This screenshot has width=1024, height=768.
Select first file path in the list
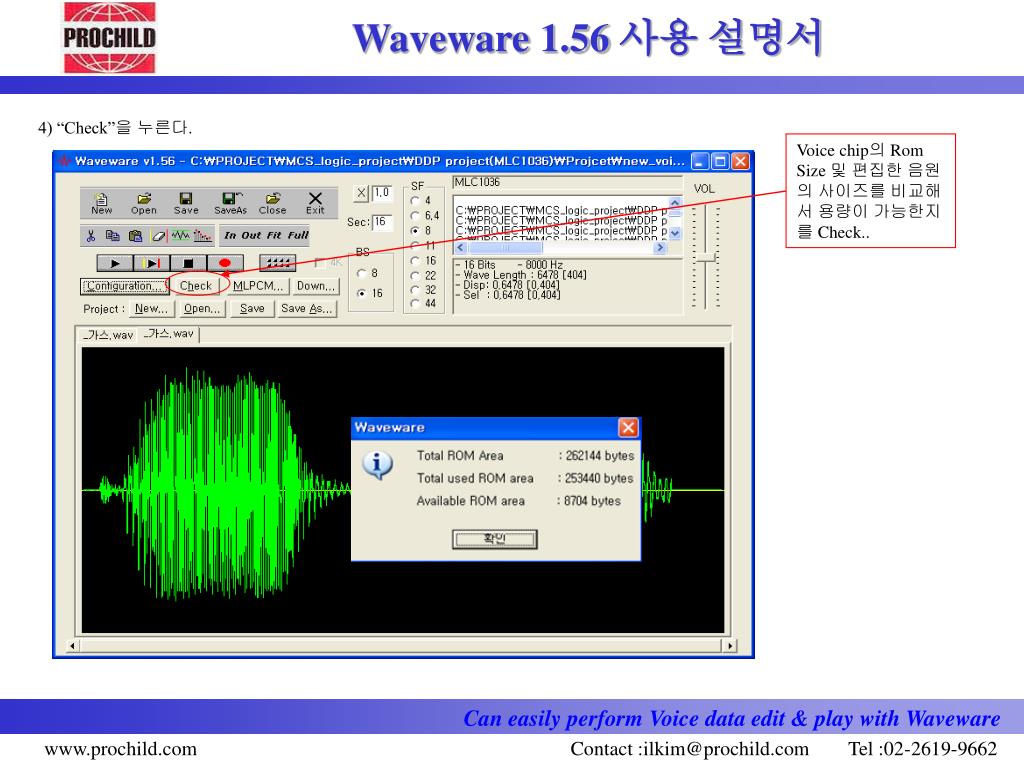click(562, 210)
